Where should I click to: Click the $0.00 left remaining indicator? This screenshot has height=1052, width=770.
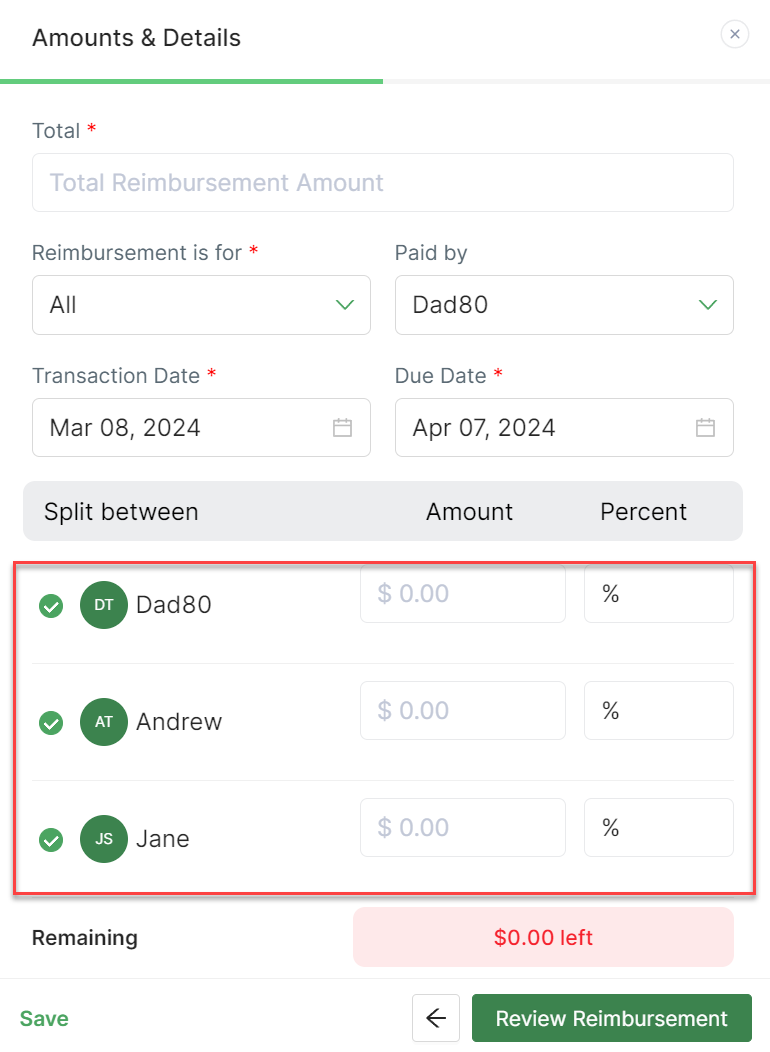click(543, 938)
